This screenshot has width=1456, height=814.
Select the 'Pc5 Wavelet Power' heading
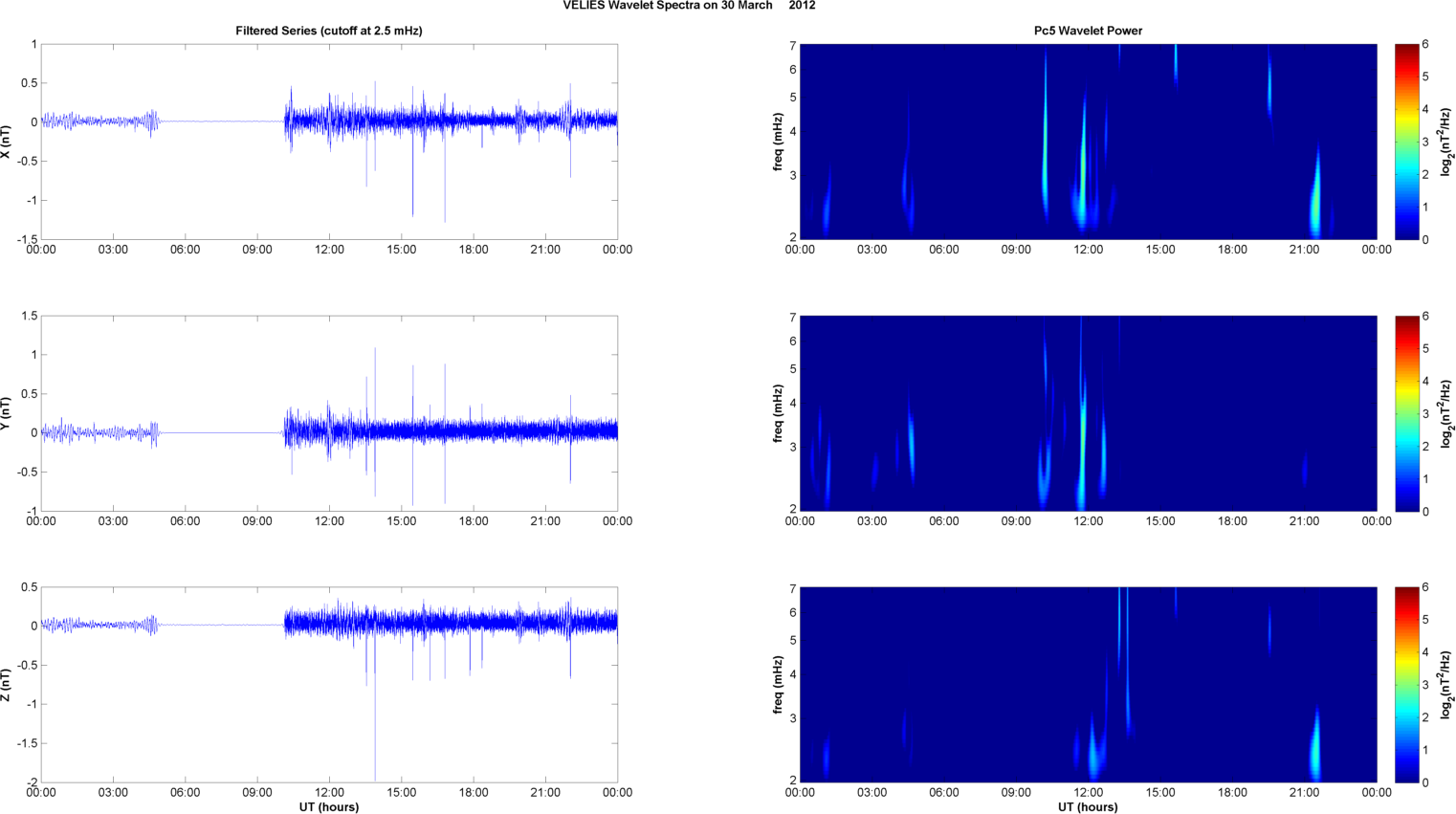pyautogui.click(x=1088, y=31)
